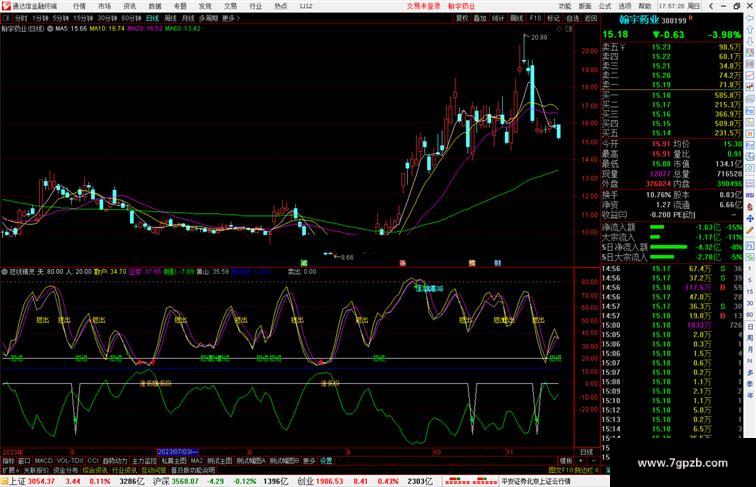Expand the 卖五 order depth arrow
756x487 pixels.
click(x=622, y=48)
